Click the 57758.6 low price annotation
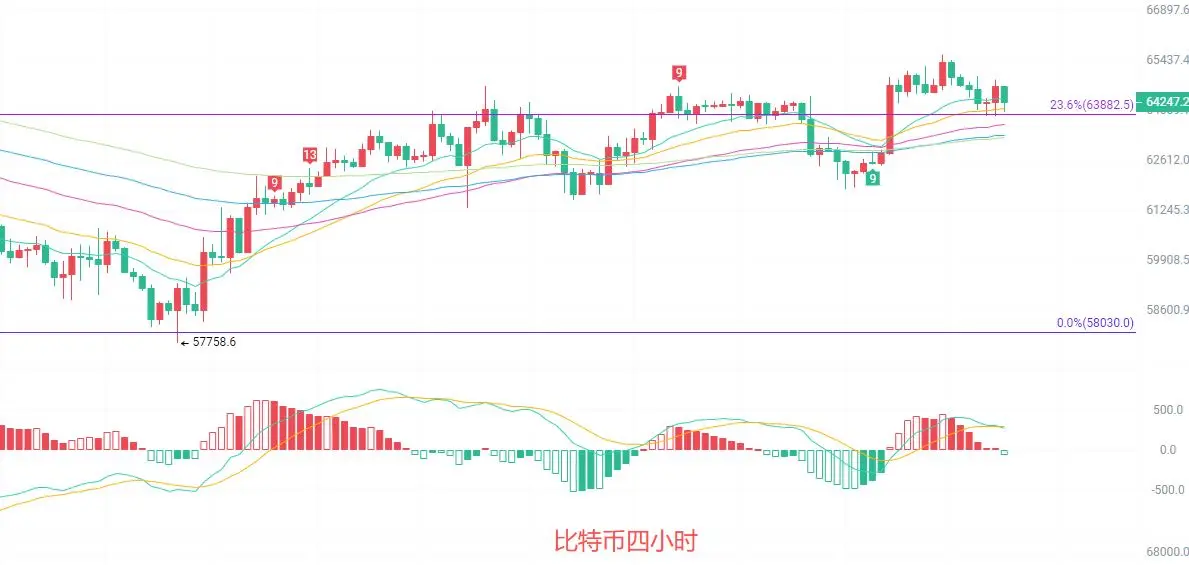Screen dimensions: 1189x565 click(209, 343)
